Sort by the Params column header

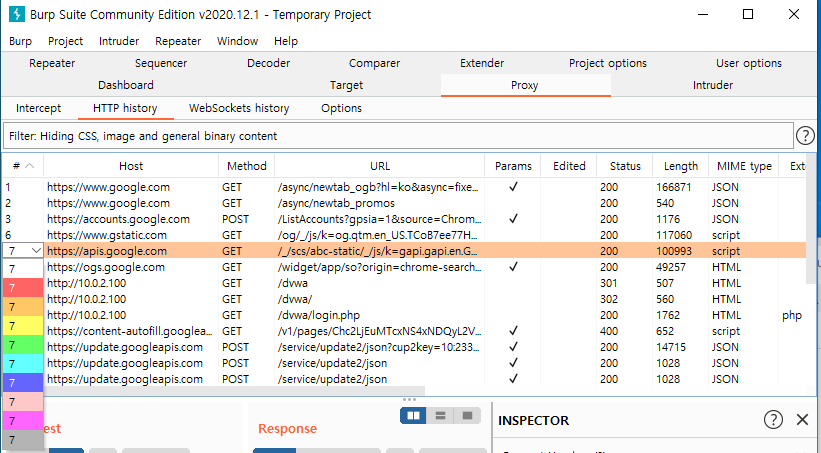coord(513,166)
